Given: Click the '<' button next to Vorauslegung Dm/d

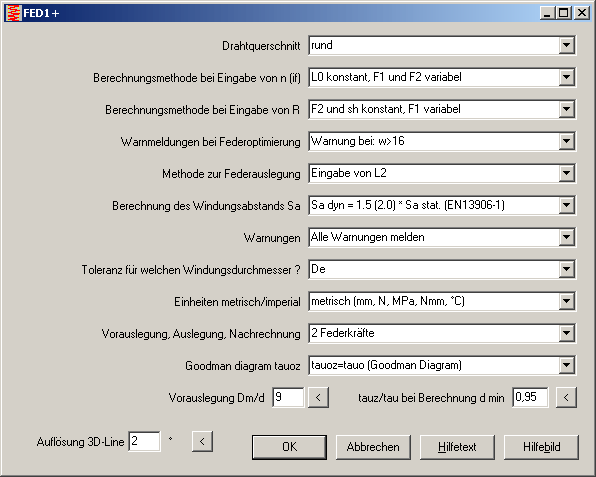Looking at the screenshot, I should click(x=318, y=398).
